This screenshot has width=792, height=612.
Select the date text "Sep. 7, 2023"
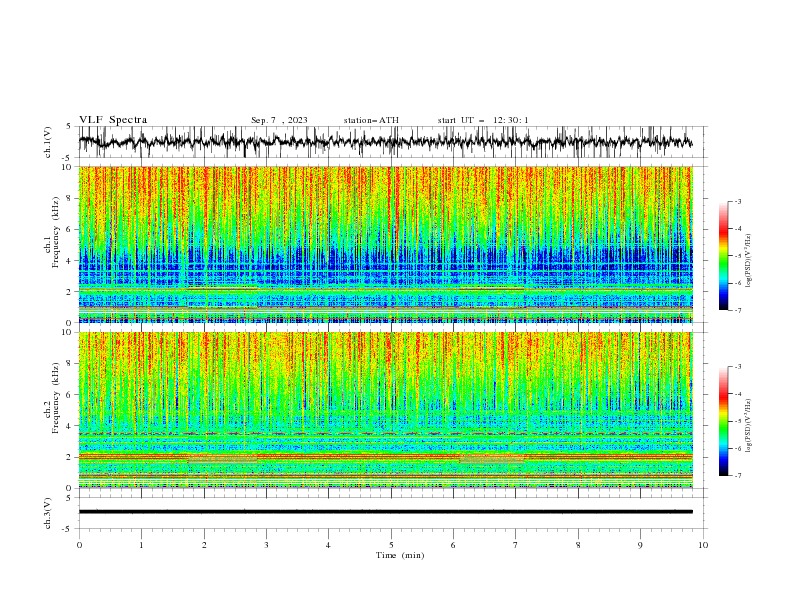click(x=279, y=120)
